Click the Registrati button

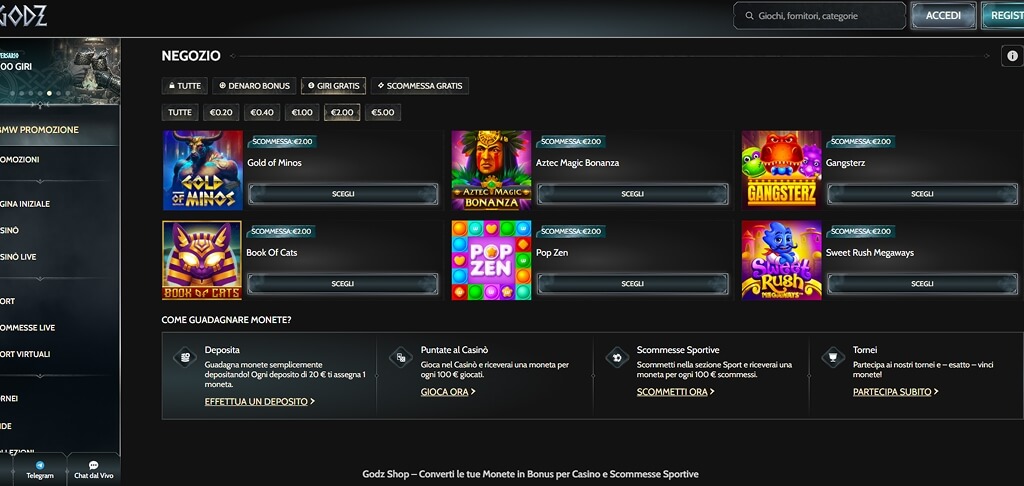click(1002, 16)
